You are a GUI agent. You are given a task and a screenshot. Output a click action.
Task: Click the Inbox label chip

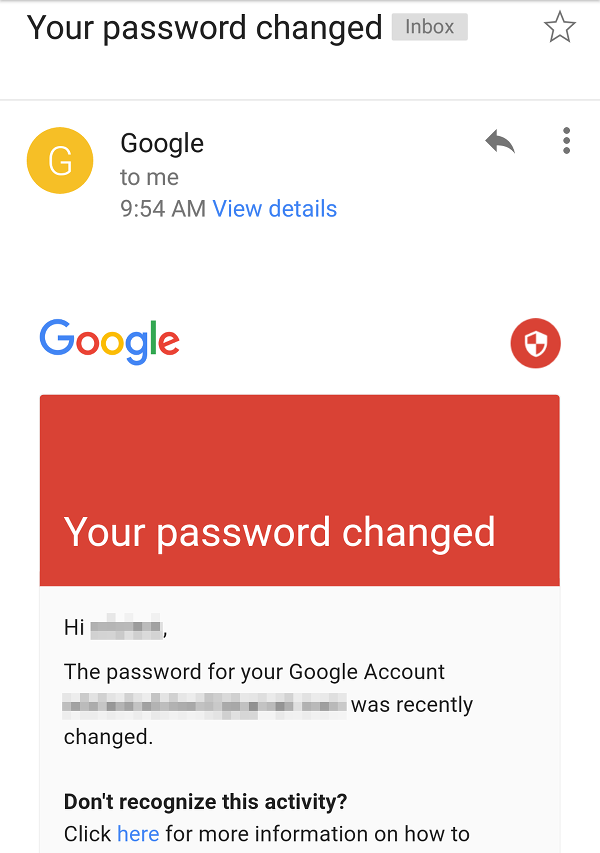(429, 26)
